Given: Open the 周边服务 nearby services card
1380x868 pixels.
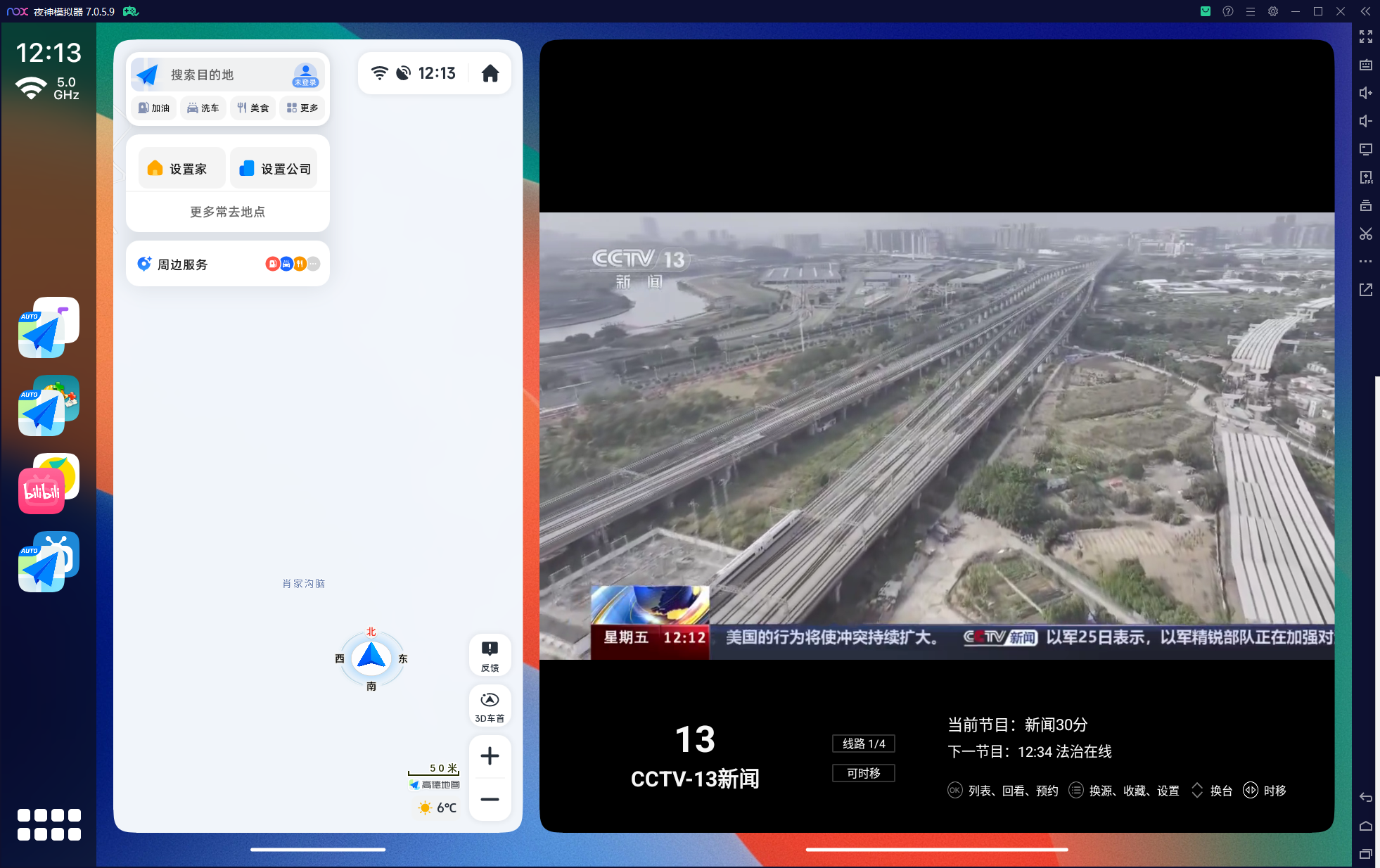Looking at the screenshot, I should click(x=227, y=264).
